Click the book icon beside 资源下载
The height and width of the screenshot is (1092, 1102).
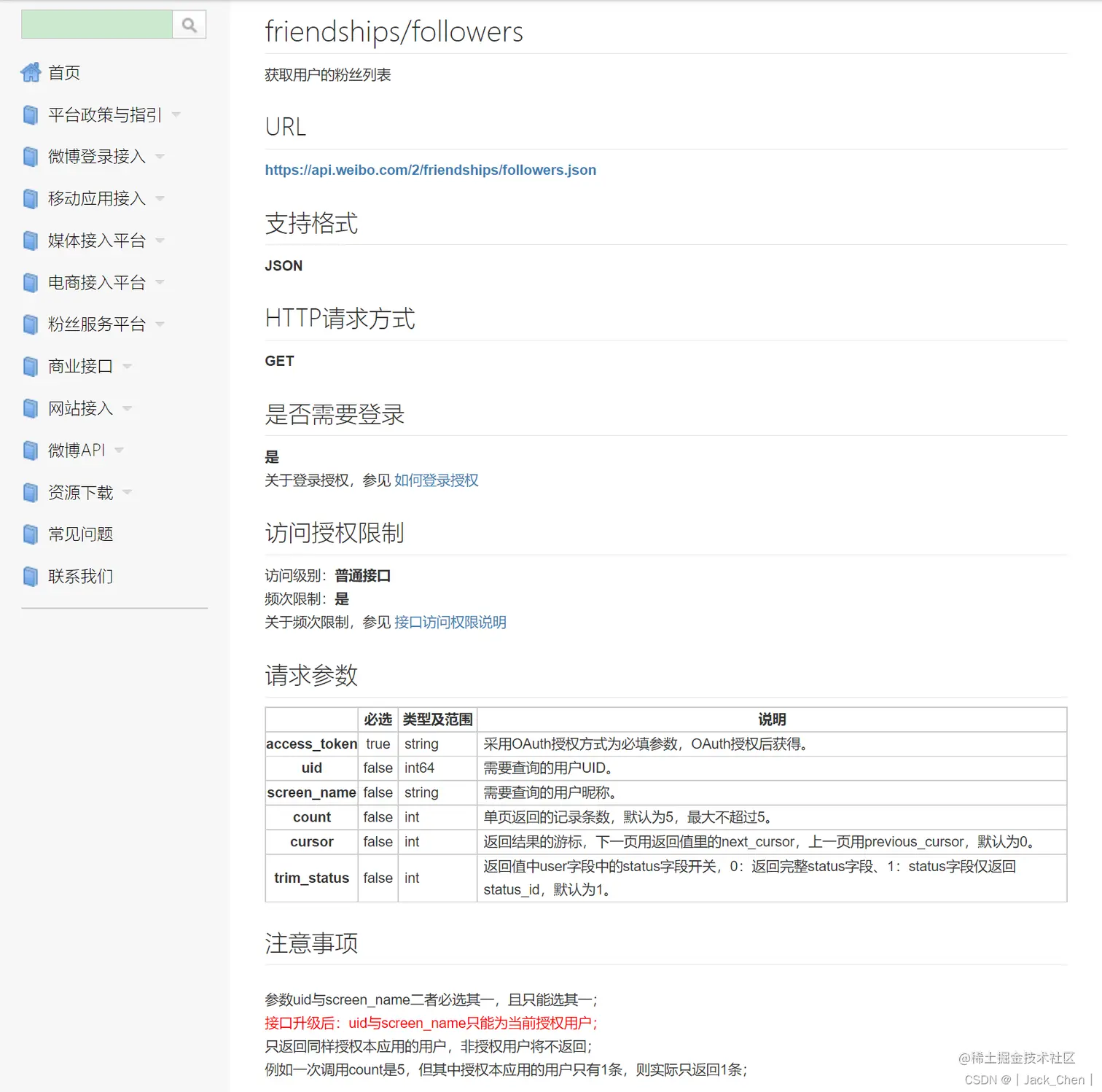29,492
